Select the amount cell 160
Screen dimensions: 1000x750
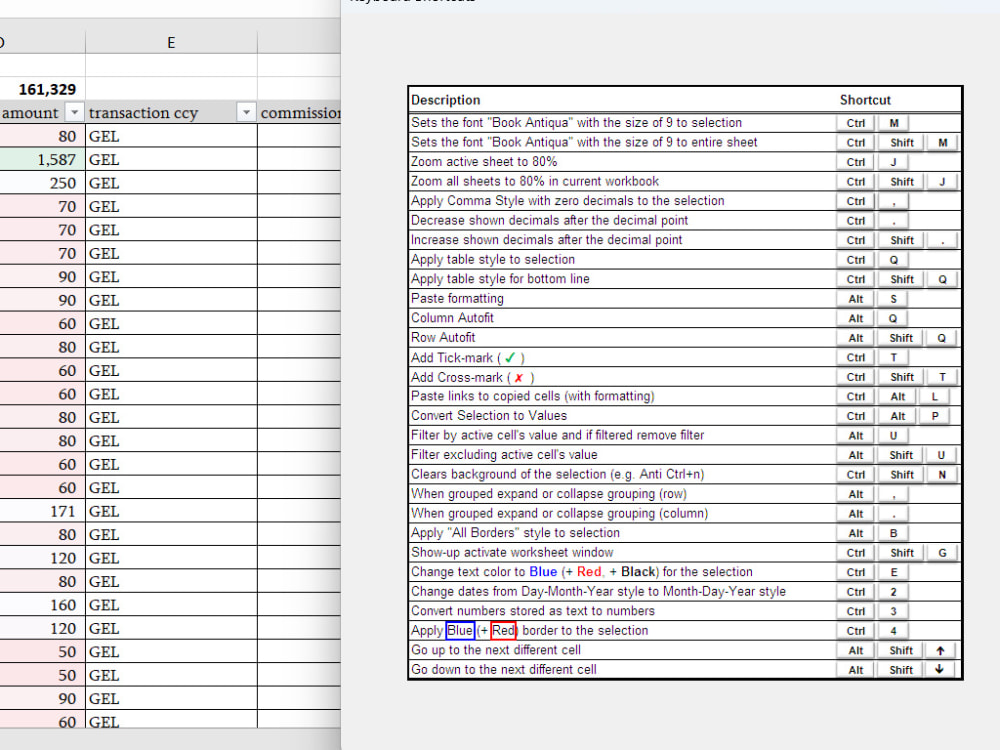click(x=42, y=605)
